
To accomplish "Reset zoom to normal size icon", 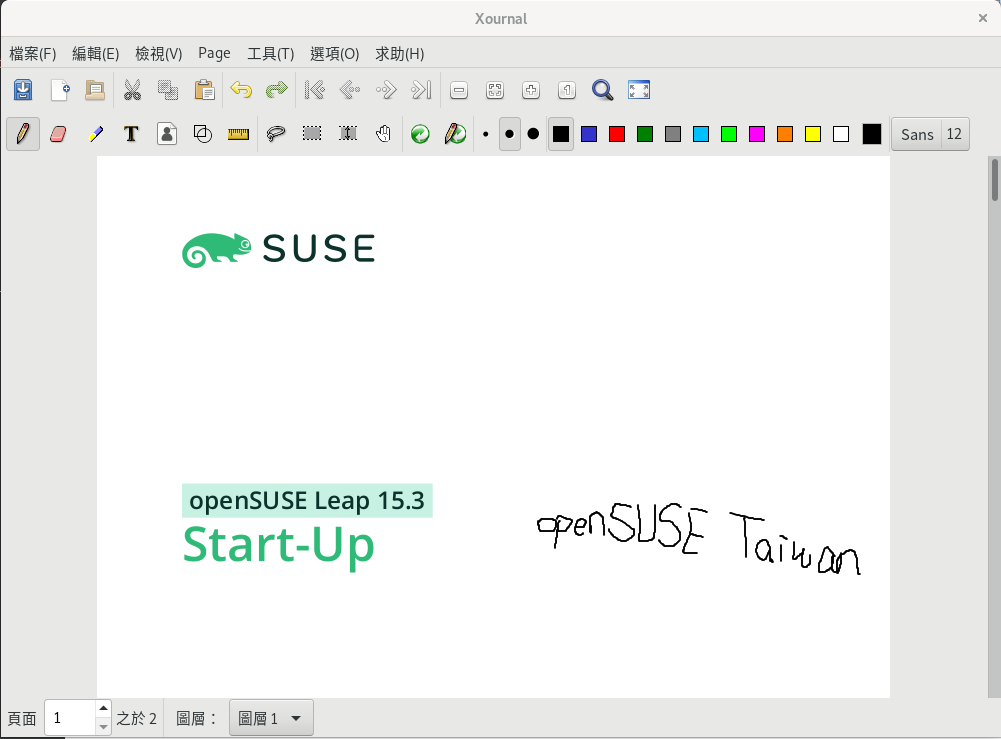I will coord(567,90).
